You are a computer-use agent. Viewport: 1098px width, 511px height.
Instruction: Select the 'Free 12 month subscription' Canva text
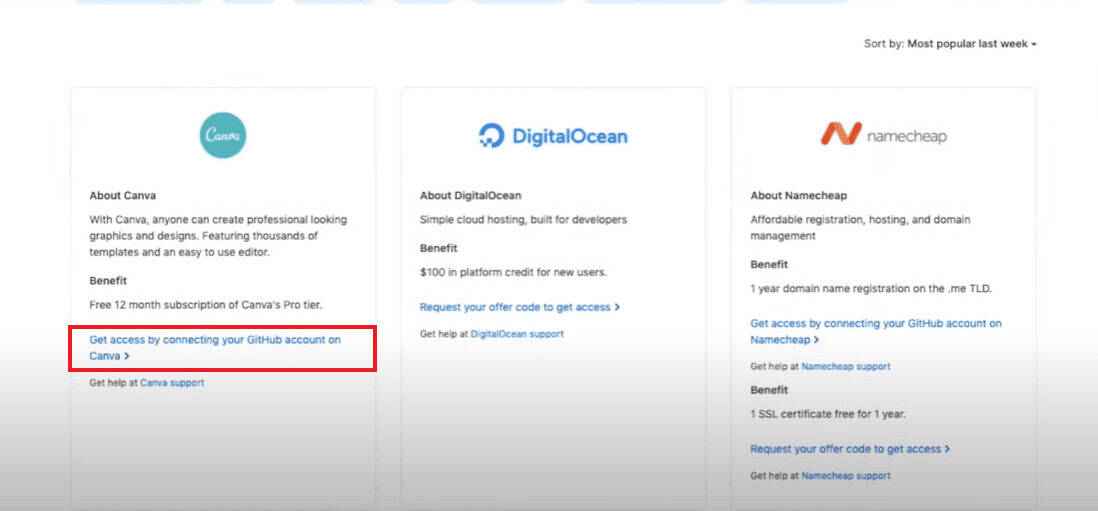tap(206, 304)
